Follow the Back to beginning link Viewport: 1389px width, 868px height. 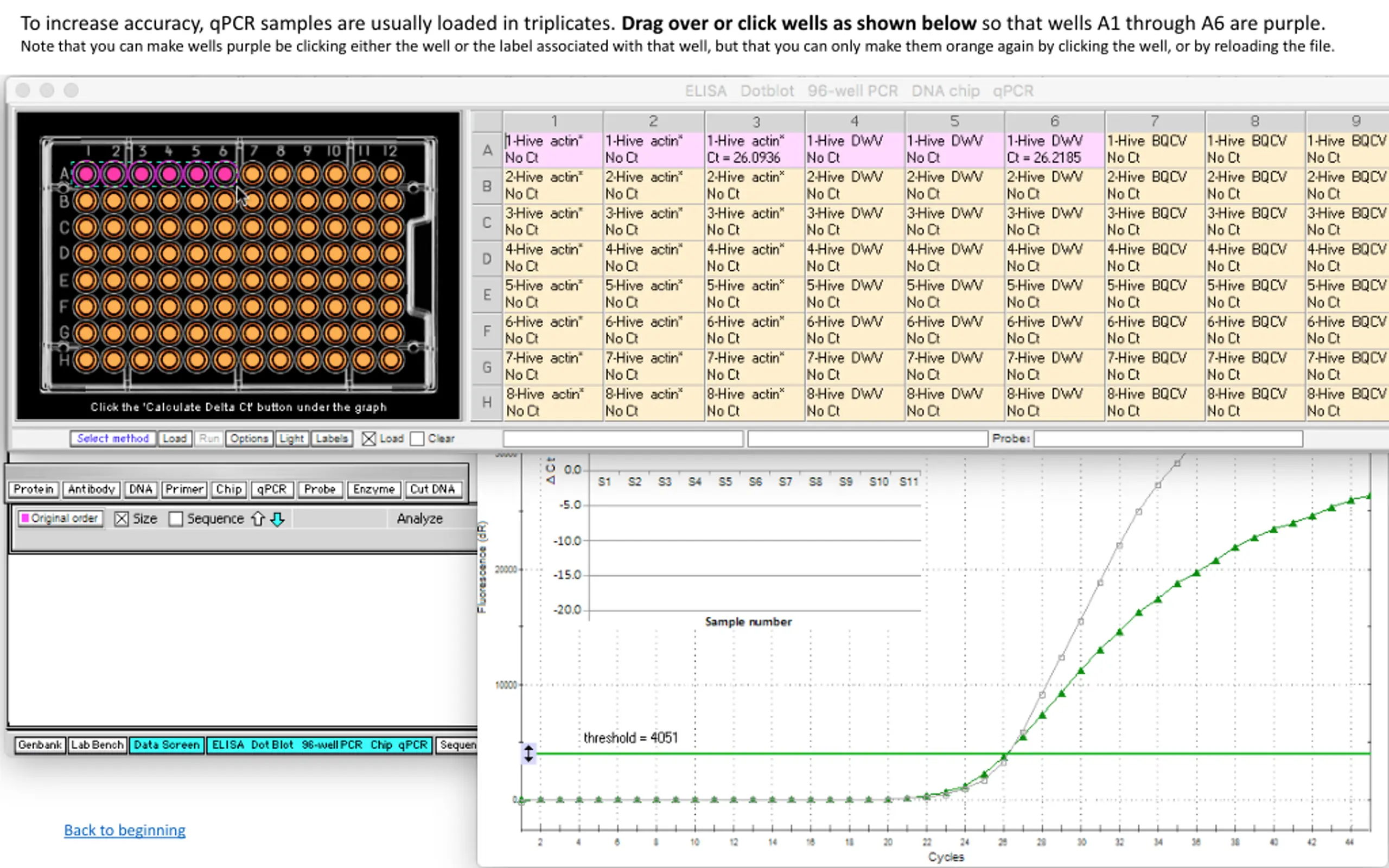125,829
